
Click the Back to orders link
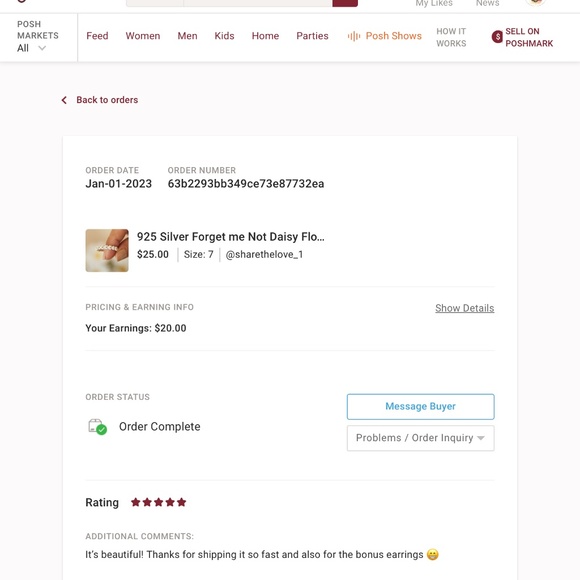pyautogui.click(x=107, y=100)
